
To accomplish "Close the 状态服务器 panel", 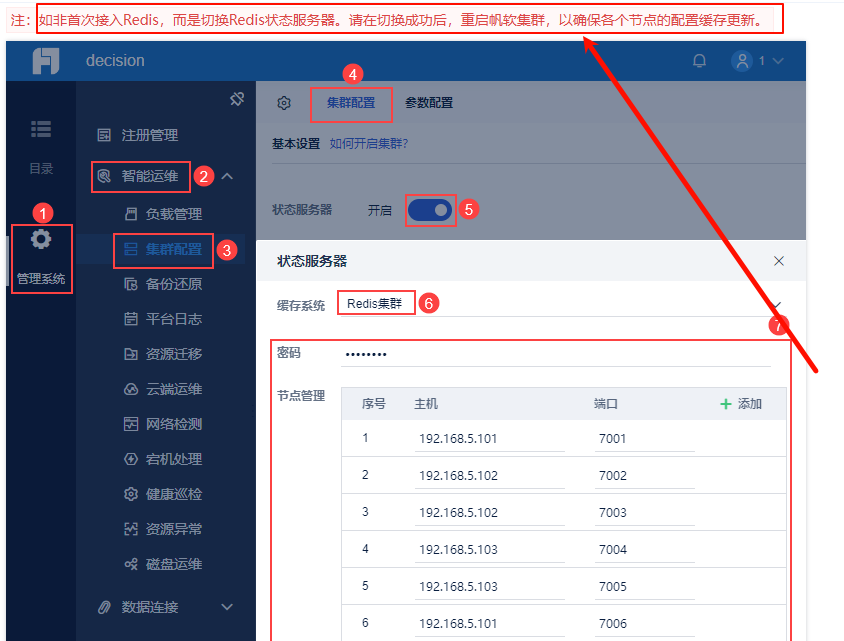I will (778, 261).
